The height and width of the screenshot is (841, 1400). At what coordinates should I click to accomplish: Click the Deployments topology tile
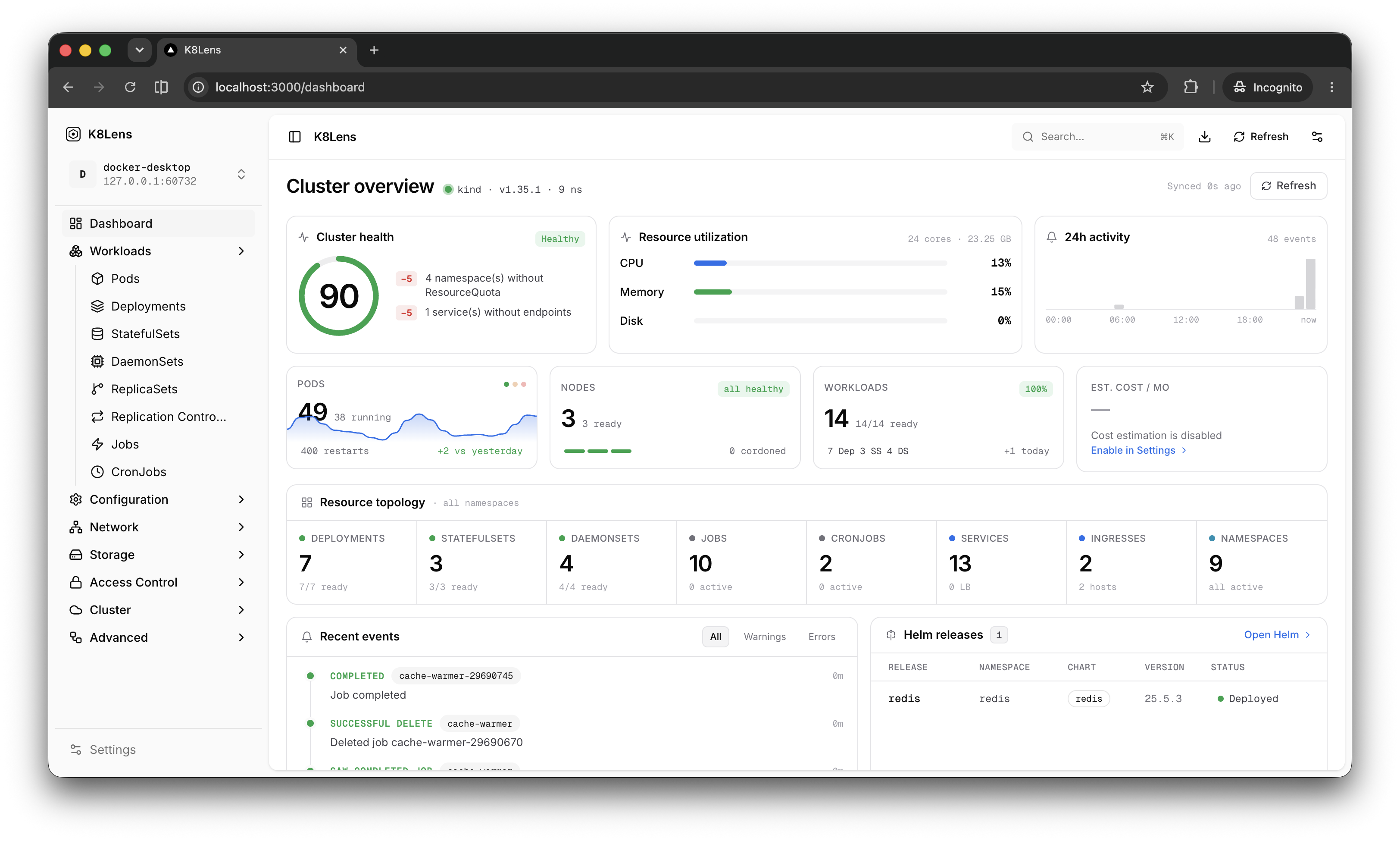(351, 562)
